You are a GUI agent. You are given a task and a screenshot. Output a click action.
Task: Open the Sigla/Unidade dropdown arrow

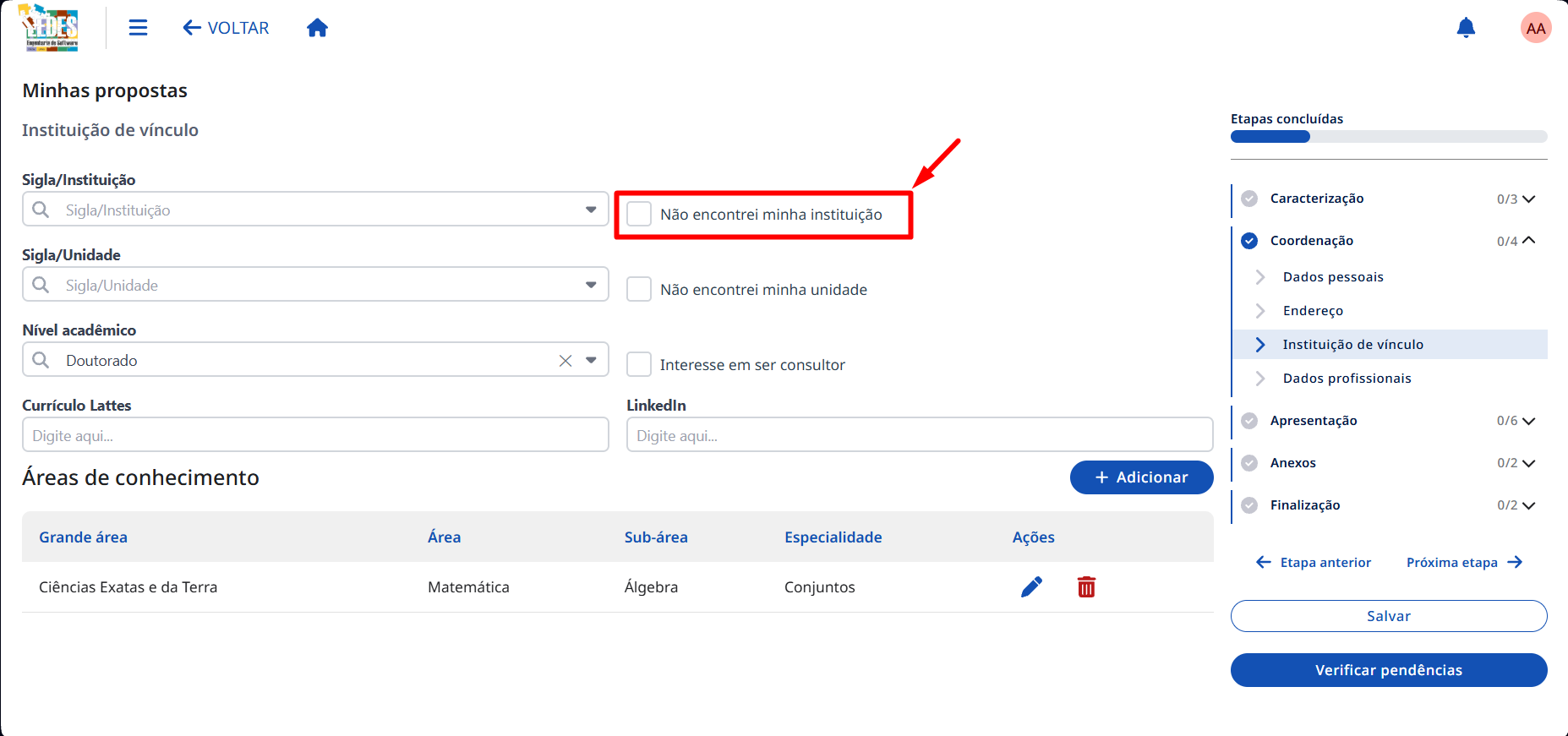[x=591, y=285]
